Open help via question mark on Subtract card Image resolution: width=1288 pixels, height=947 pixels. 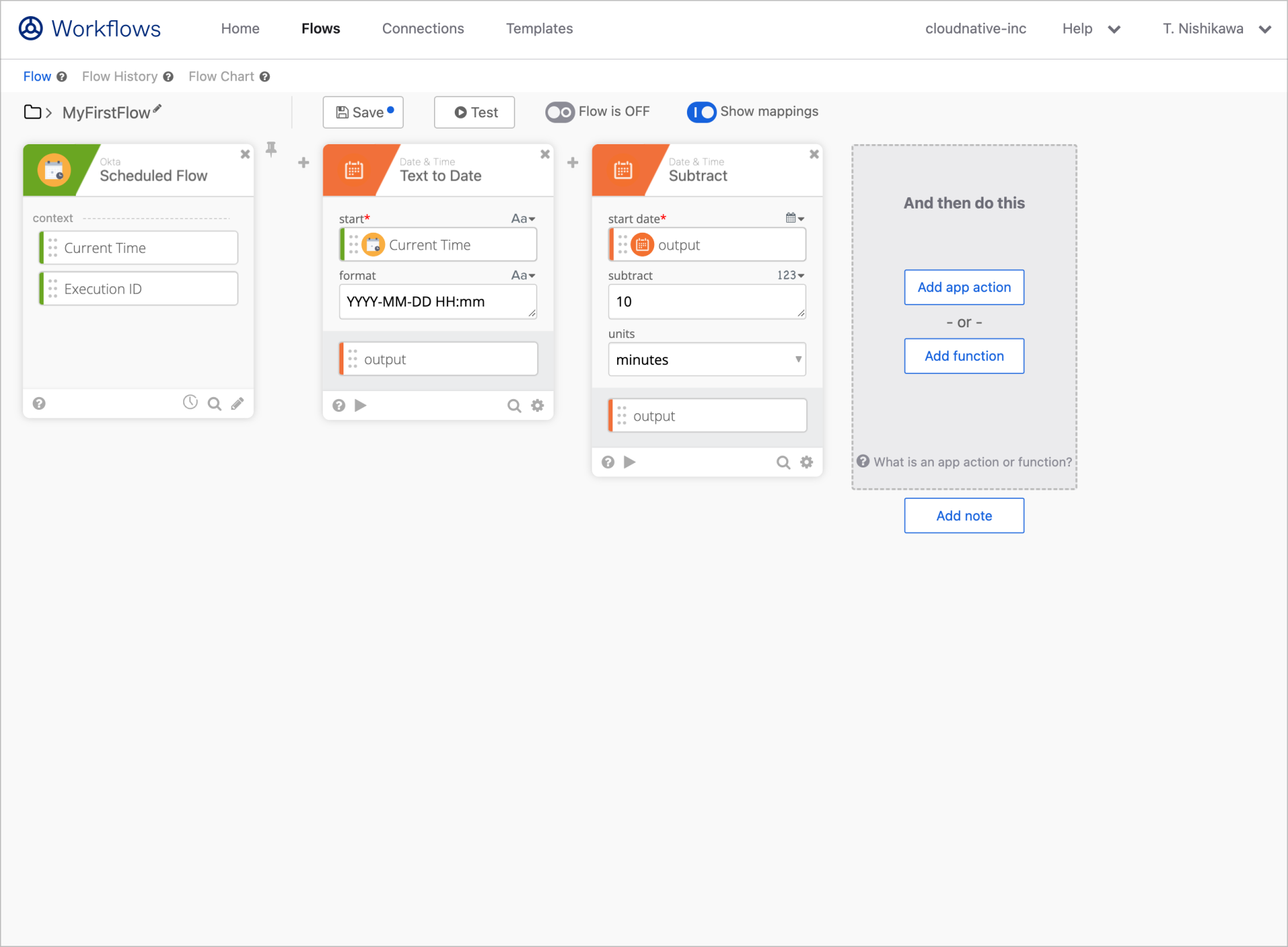[608, 462]
